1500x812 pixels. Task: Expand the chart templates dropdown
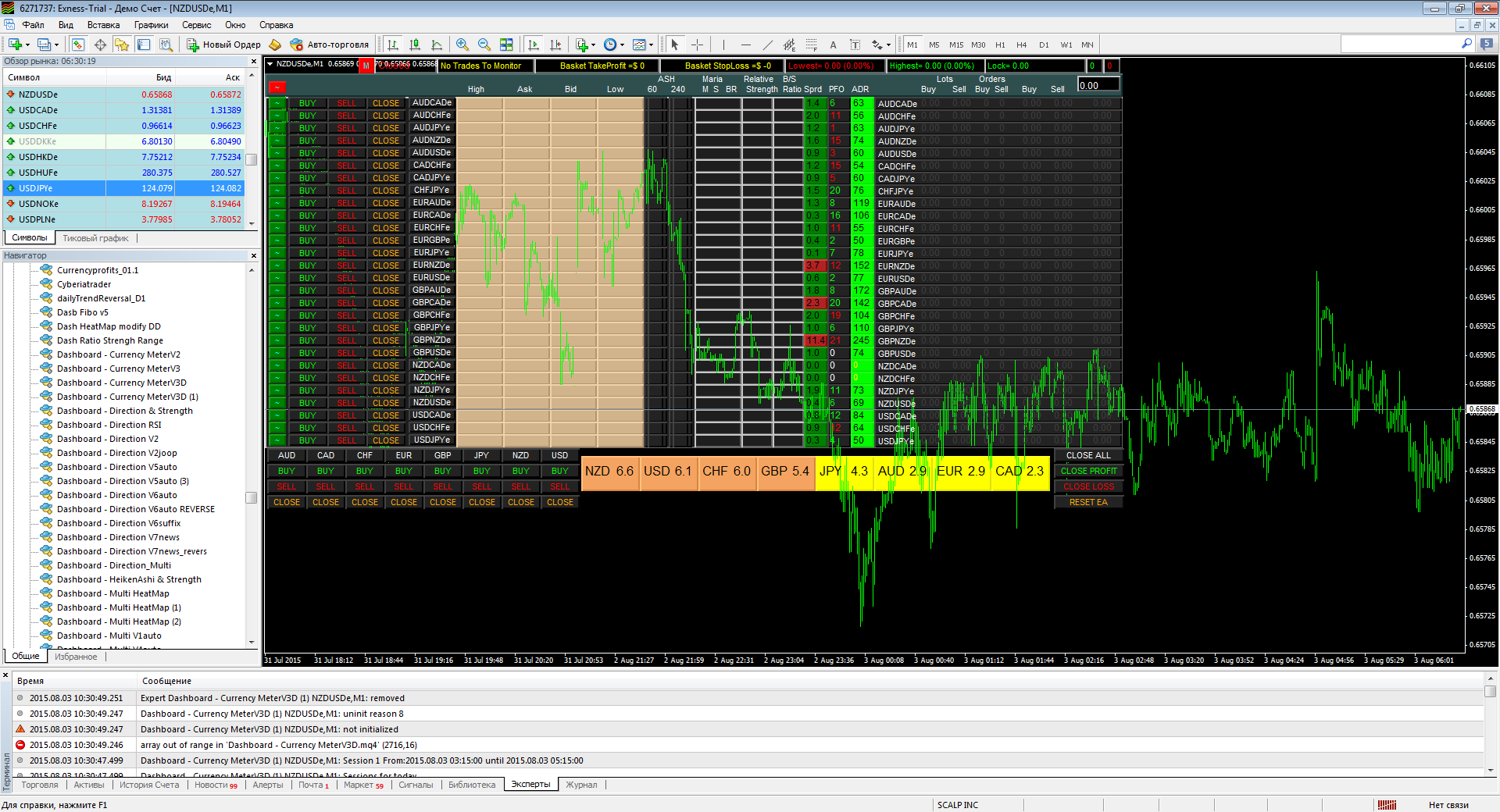(651, 45)
